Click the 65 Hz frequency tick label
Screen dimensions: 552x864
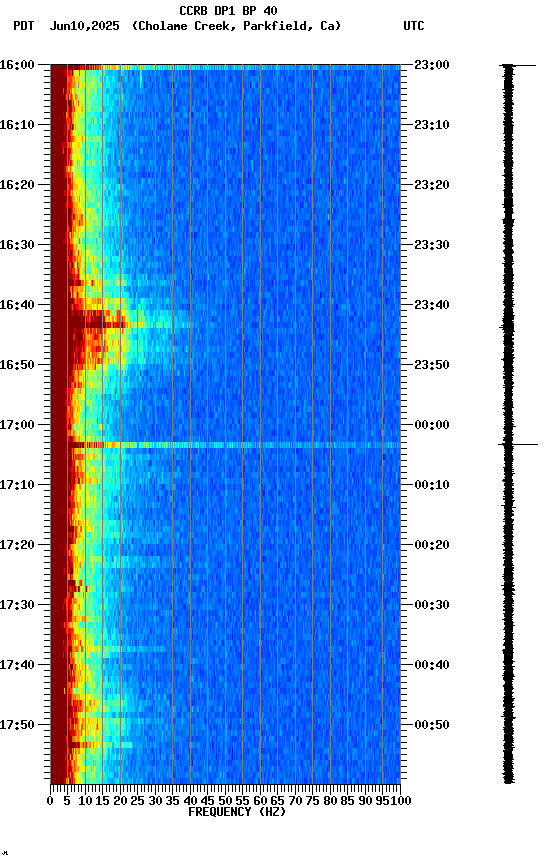278,802
